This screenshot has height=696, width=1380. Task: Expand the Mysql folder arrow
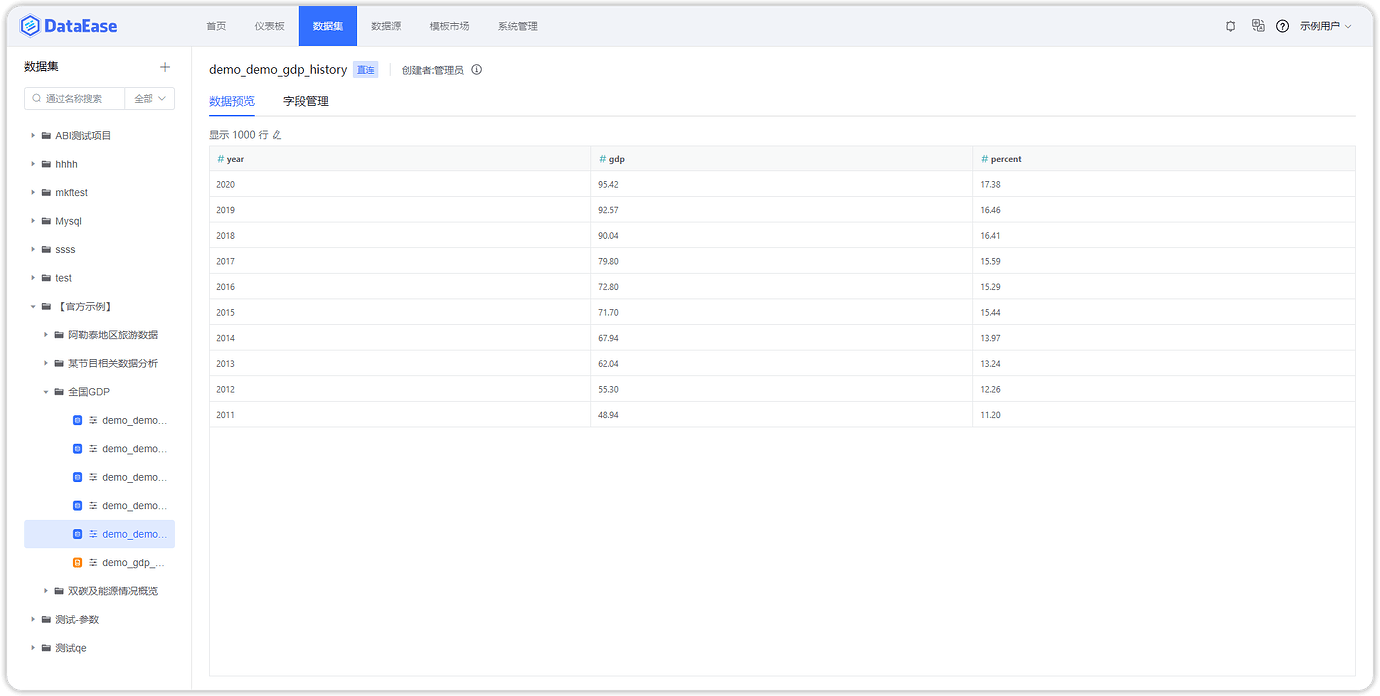click(x=33, y=221)
